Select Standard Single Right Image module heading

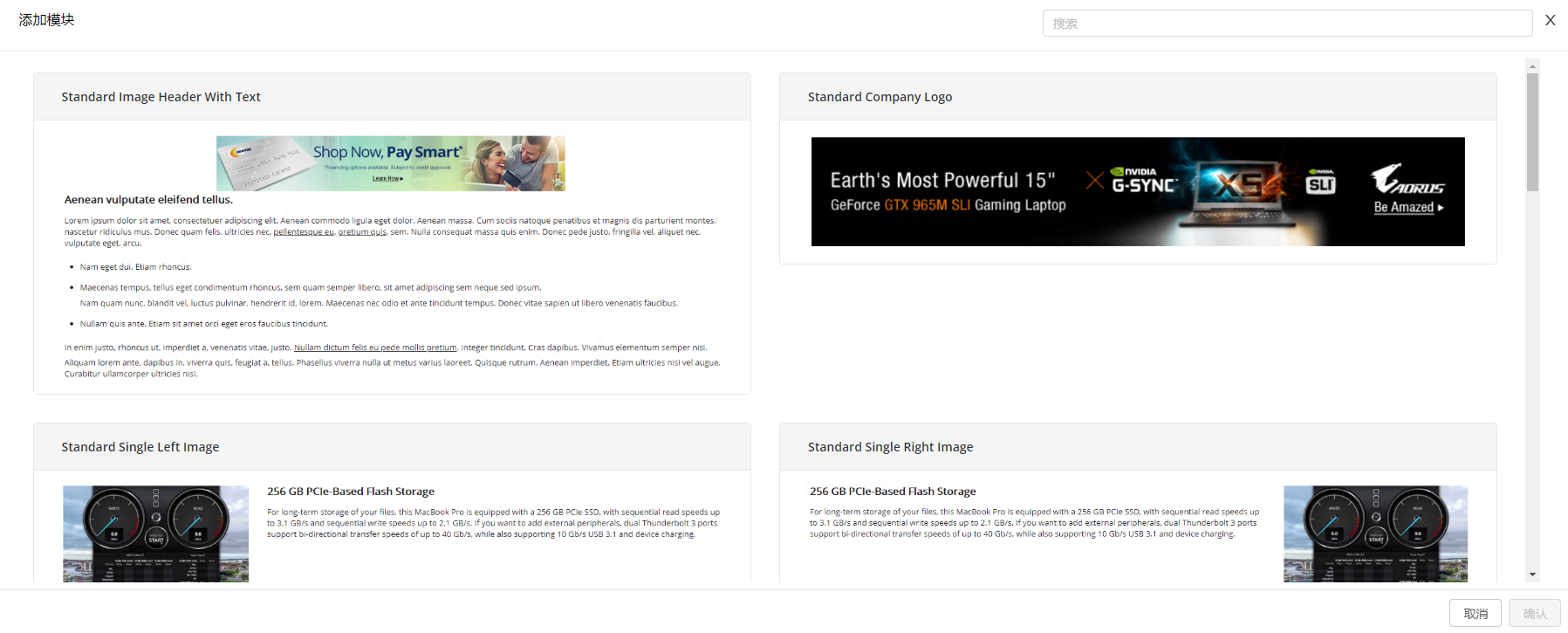890,447
